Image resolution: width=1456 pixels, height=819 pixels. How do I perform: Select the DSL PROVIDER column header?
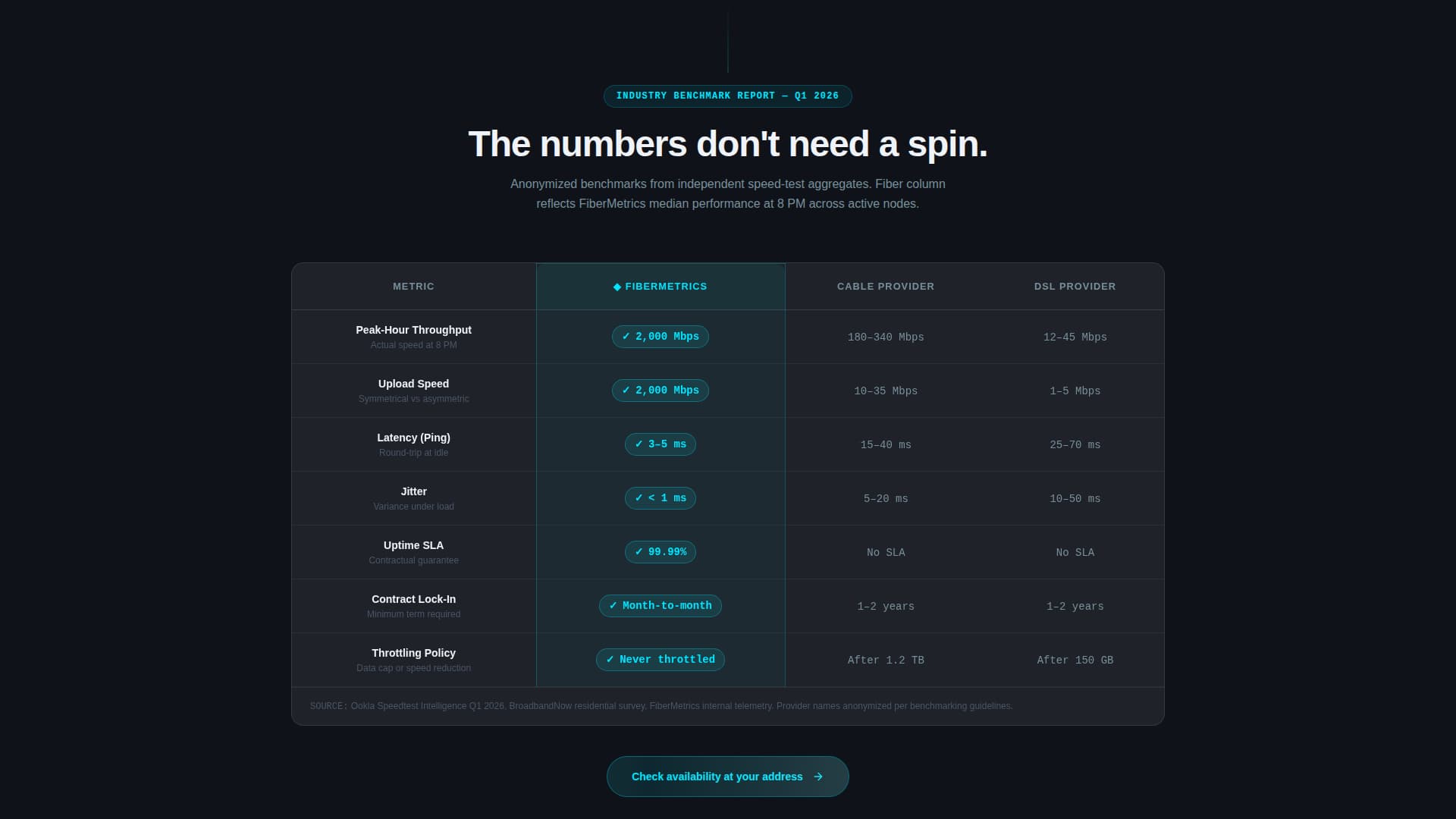[x=1075, y=287]
